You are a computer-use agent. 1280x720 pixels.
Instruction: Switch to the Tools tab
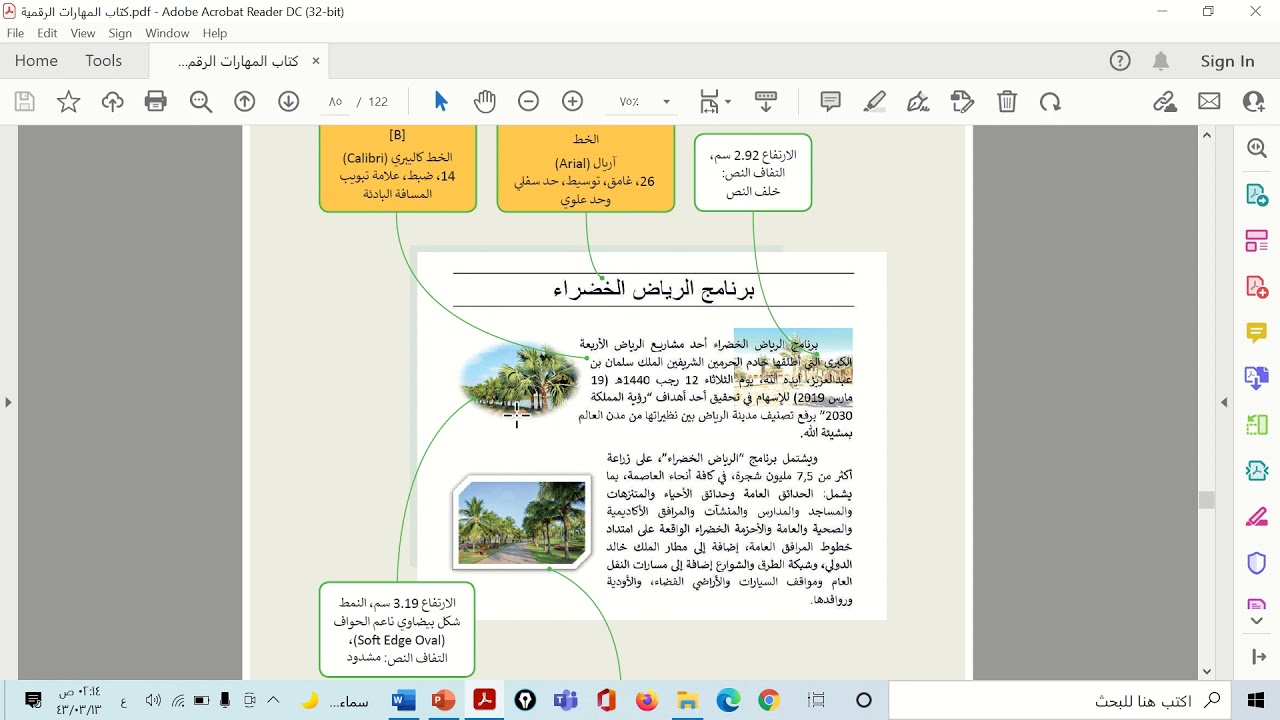[x=103, y=61]
